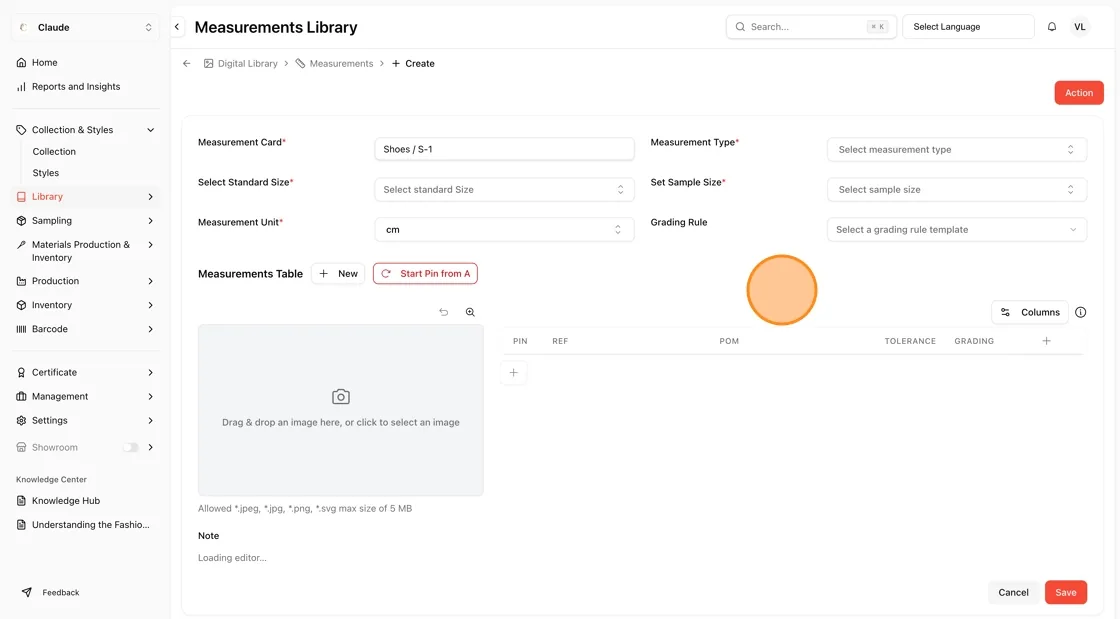Screen dimensions: 1120x619
Task: Click the Knowledge Hub document icon
Action: point(21,501)
